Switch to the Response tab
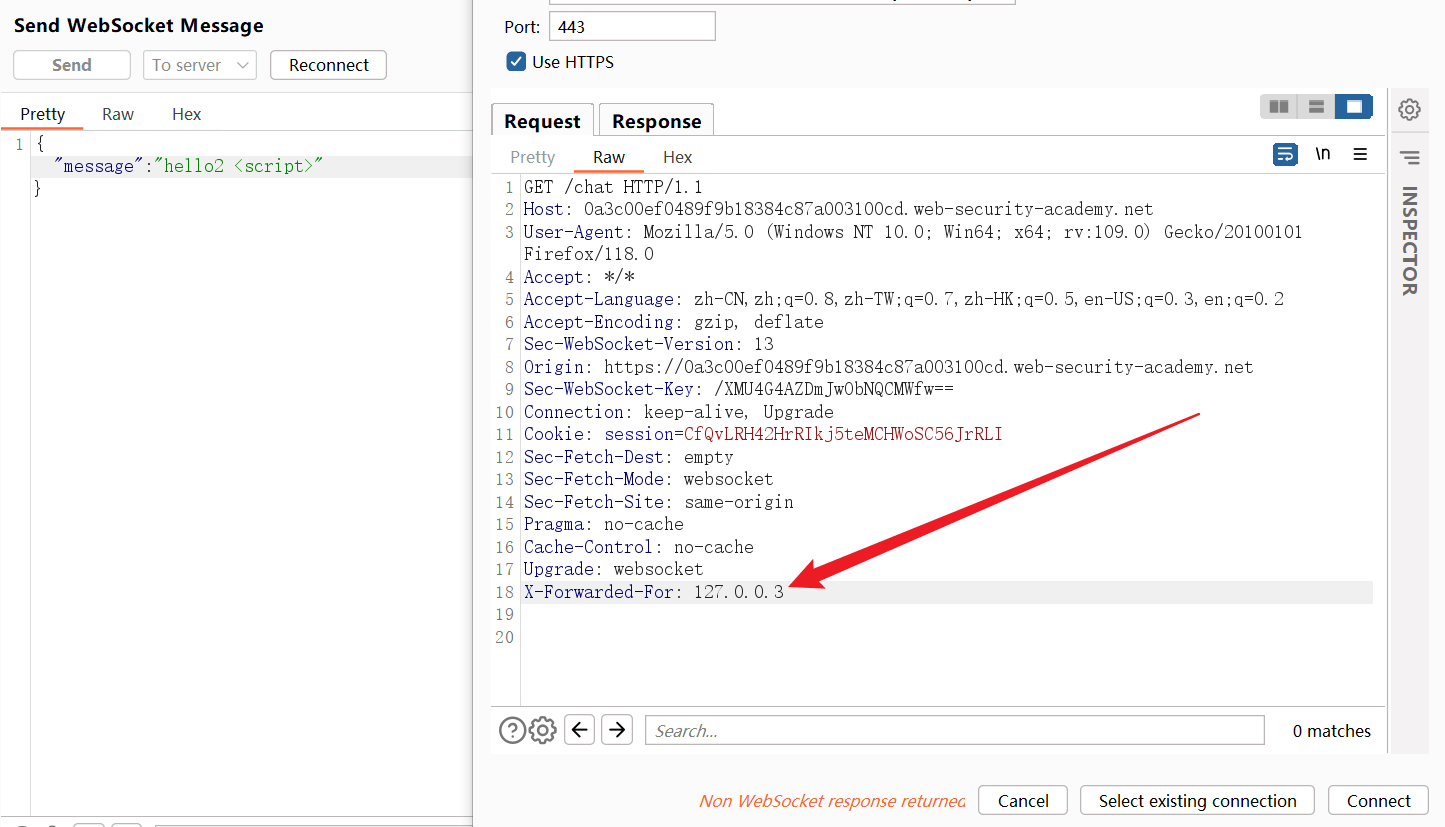 point(656,121)
